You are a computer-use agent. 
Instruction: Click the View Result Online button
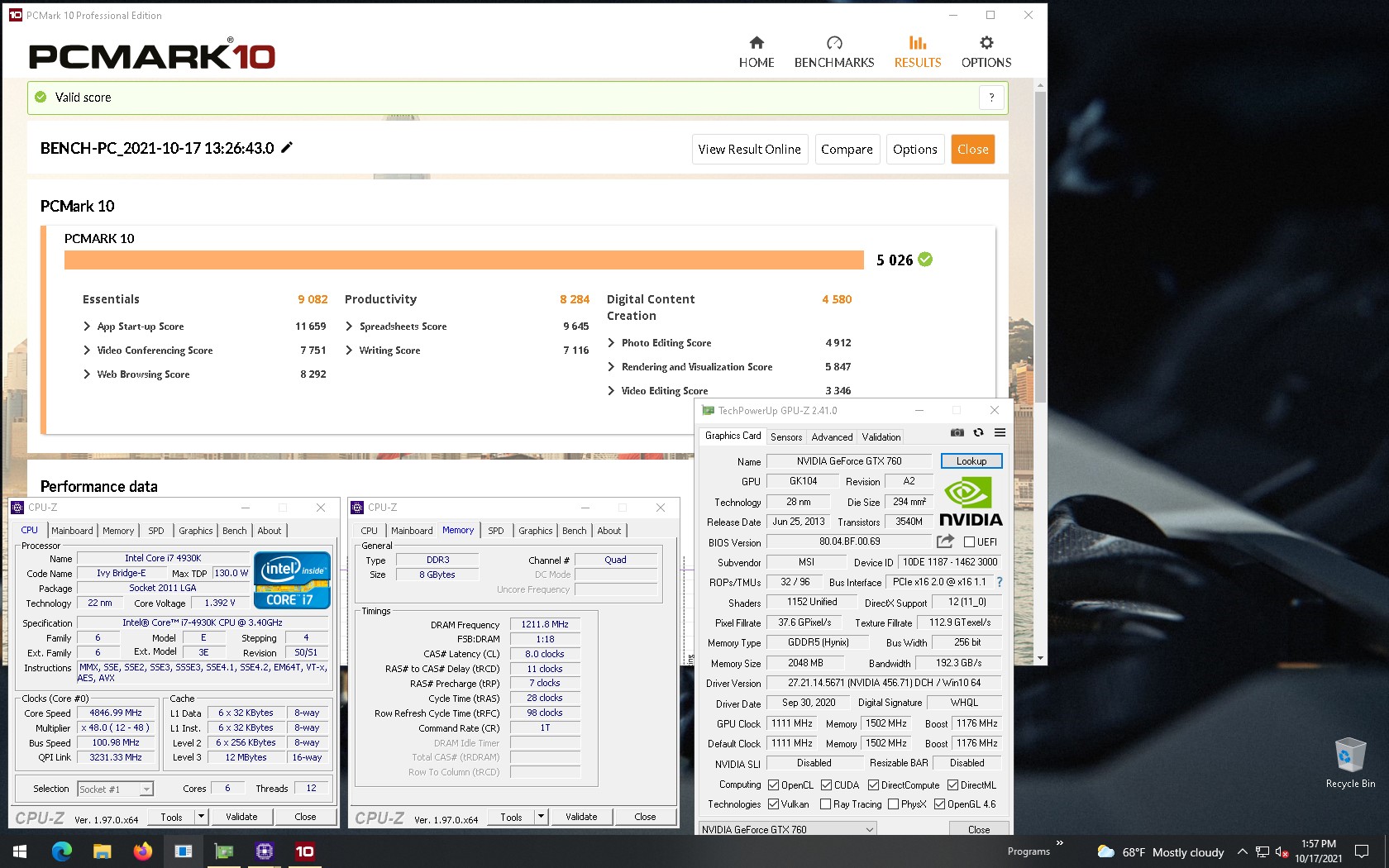[749, 150]
